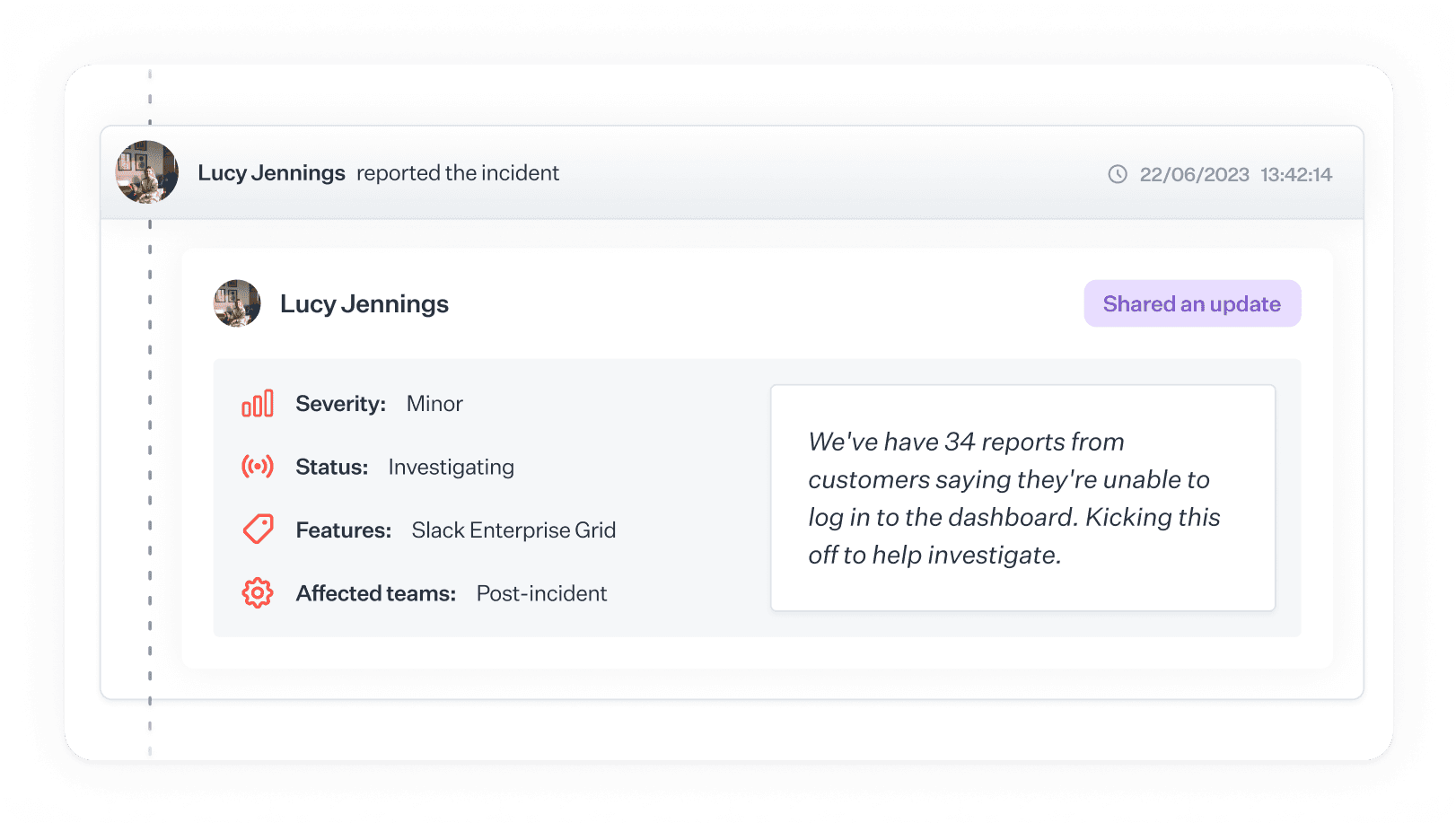Open the Status field options
Image resolution: width=1456 pixels, height=823 pixels.
point(331,467)
